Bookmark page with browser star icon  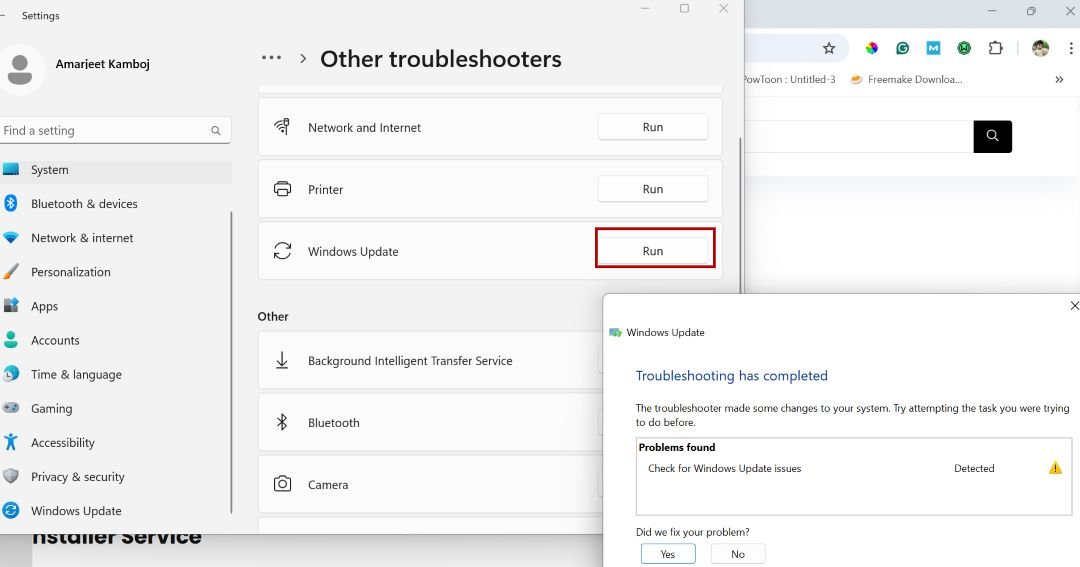829,48
